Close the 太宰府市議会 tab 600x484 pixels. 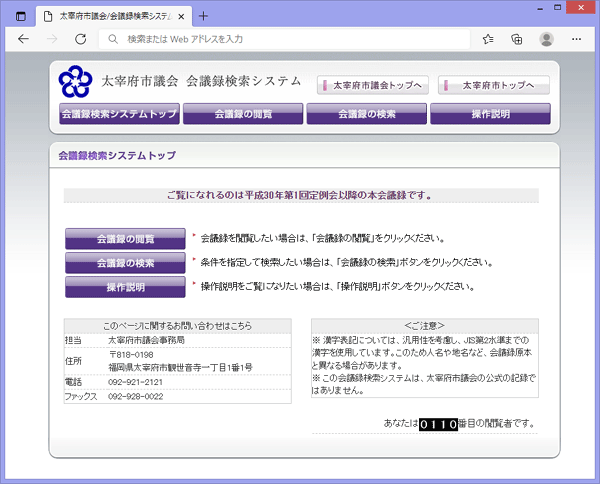(181, 16)
